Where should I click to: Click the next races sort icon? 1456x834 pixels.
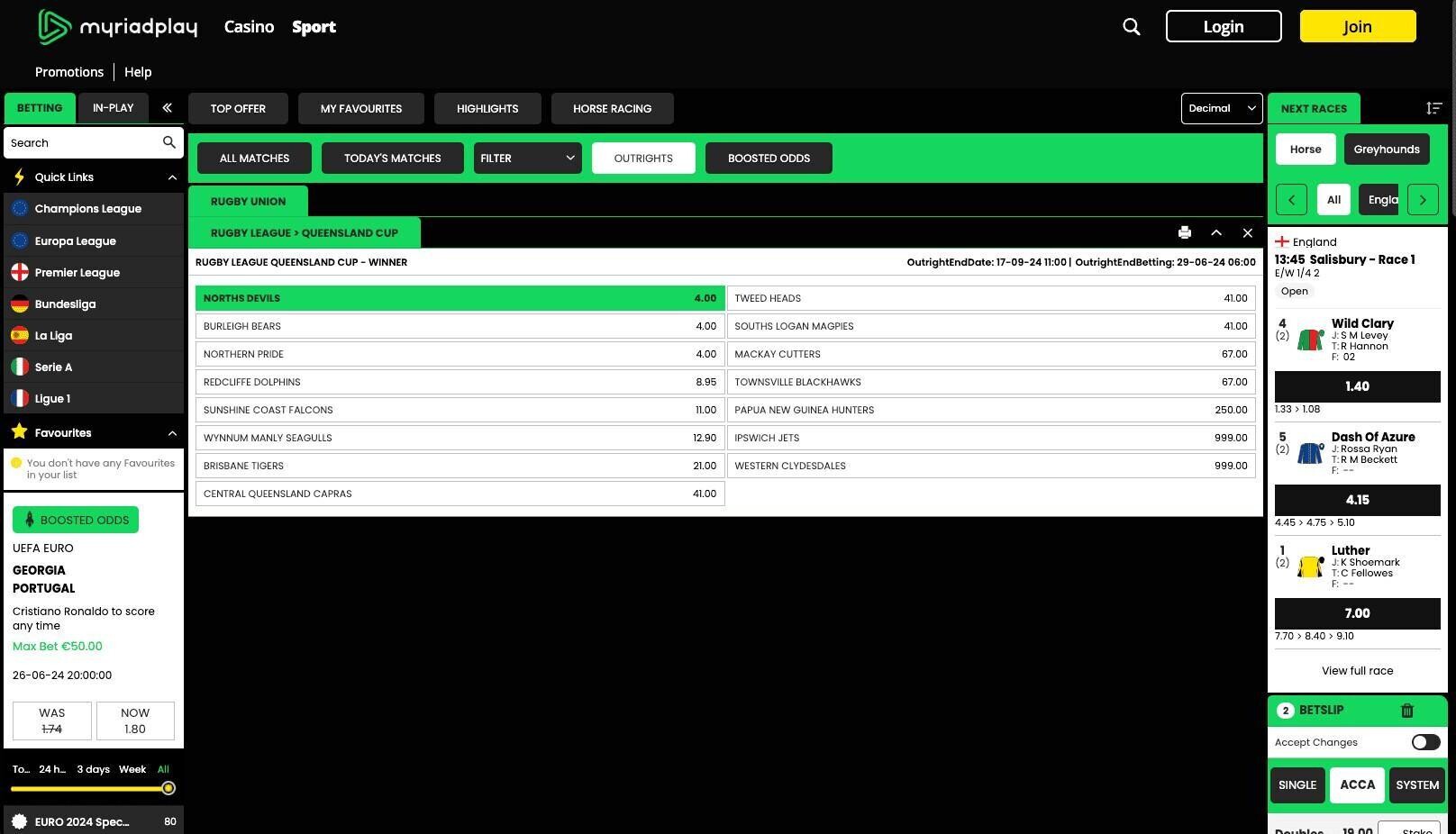1434,108
